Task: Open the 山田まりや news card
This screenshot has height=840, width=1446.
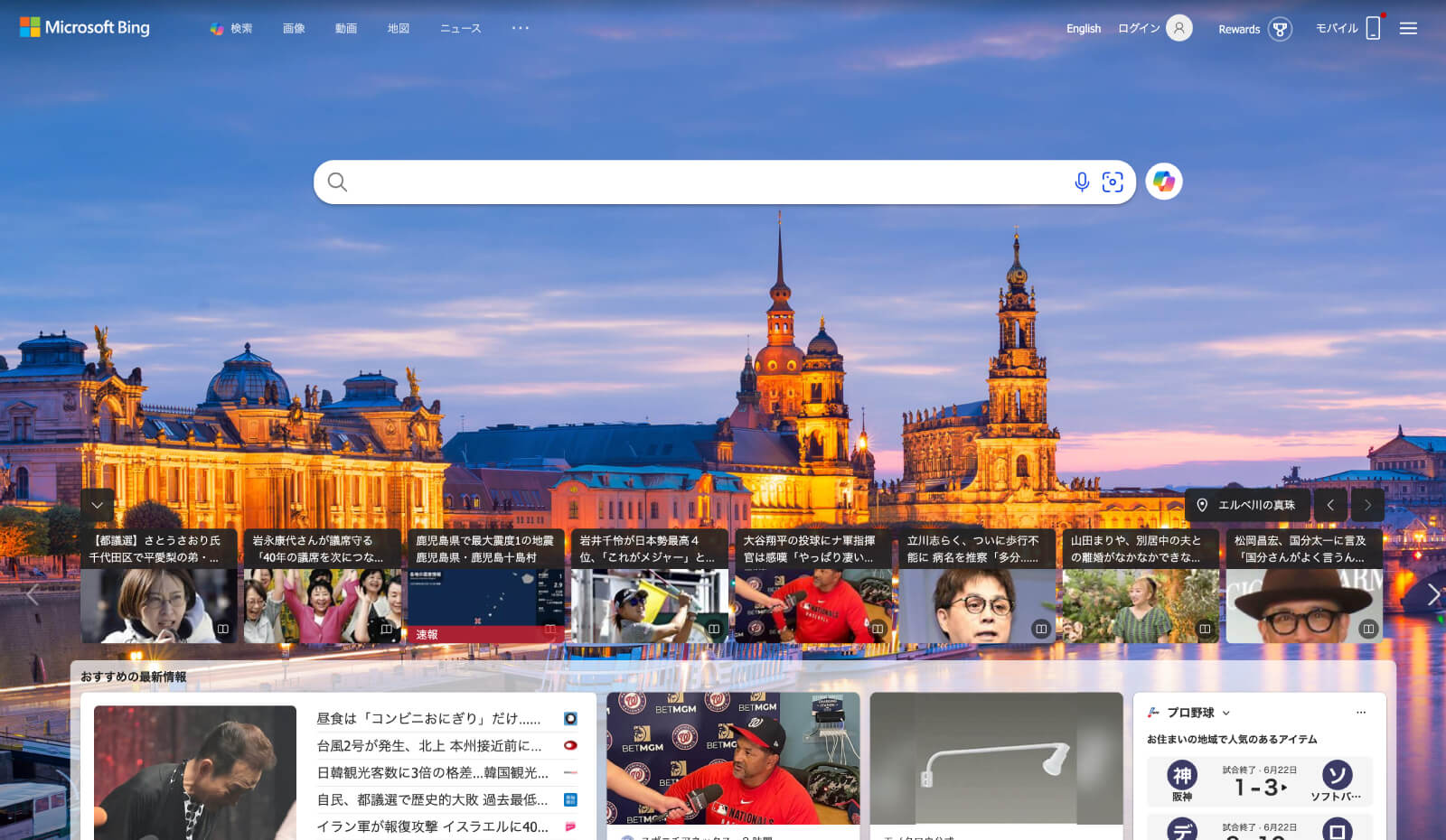Action: click(1141, 586)
